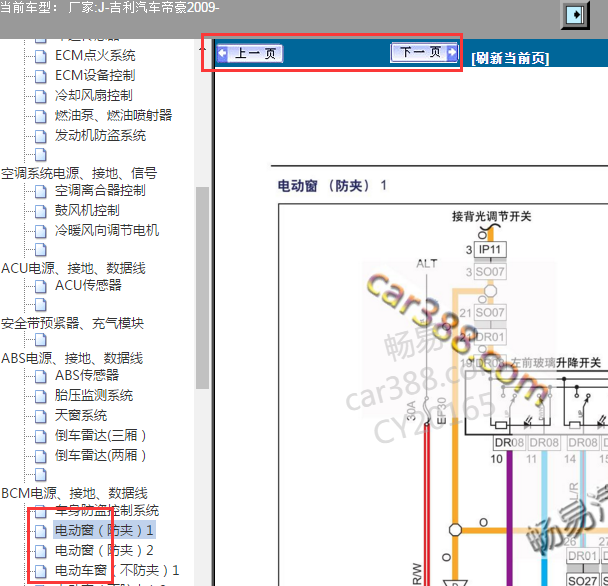Select 安全带预紧器、充气模块 heading
Screen dimensions: 608x586
coord(72,323)
